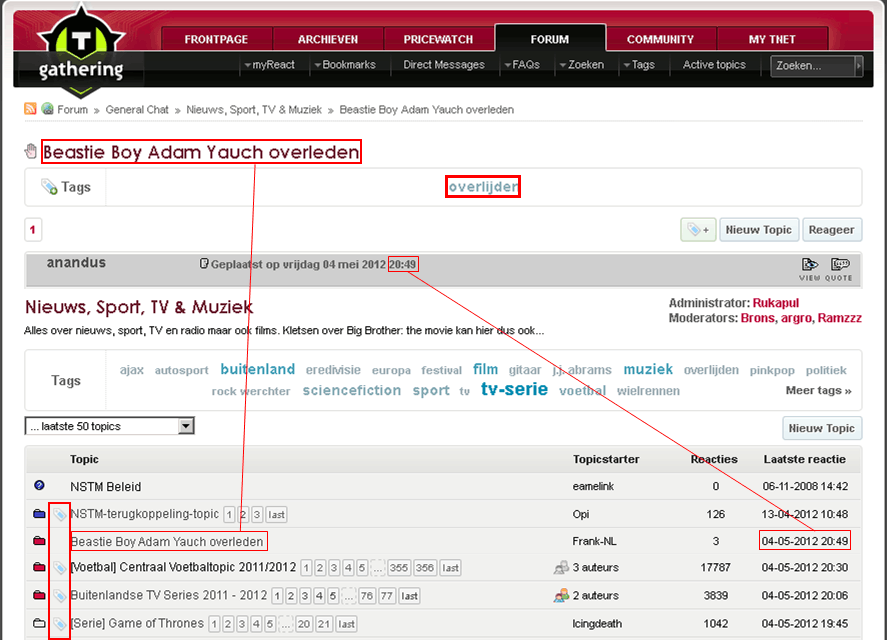Go to last page of Buitenlandse TV Series
The height and width of the screenshot is (641, 887).
click(x=409, y=596)
